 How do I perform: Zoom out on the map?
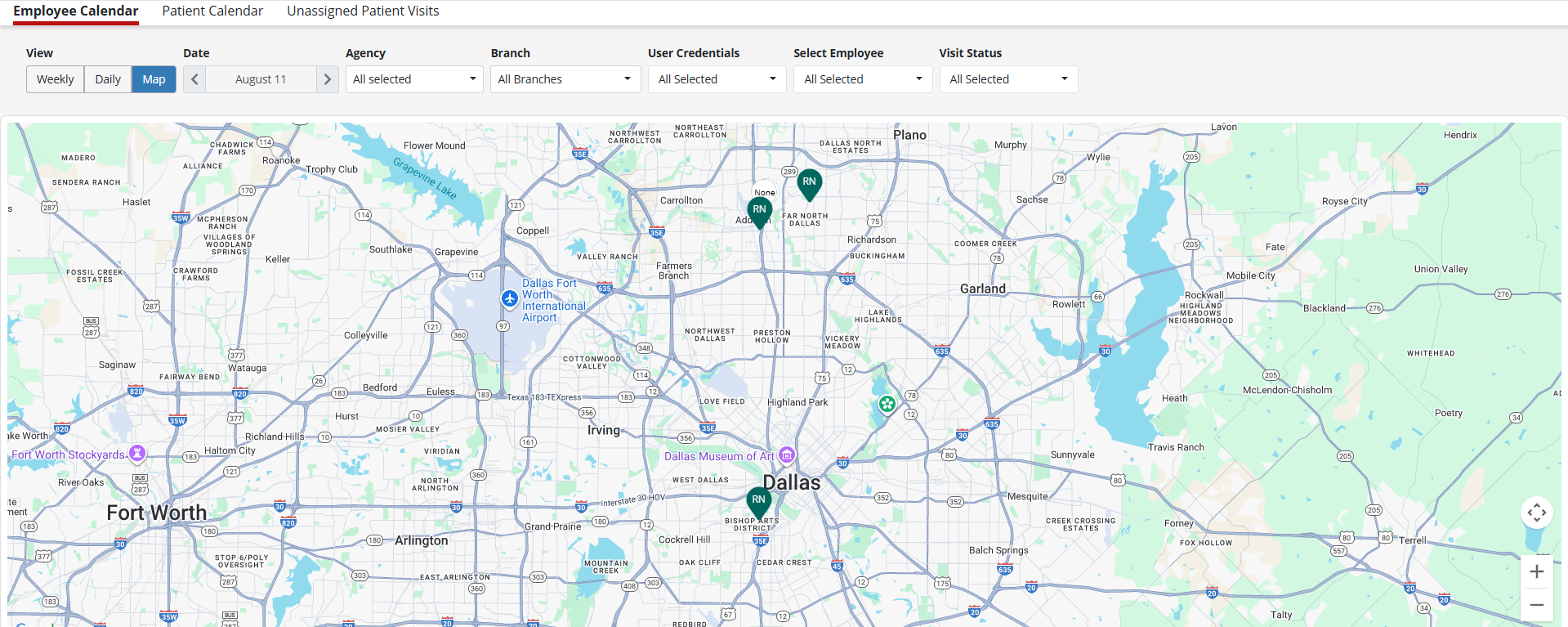(1536, 605)
